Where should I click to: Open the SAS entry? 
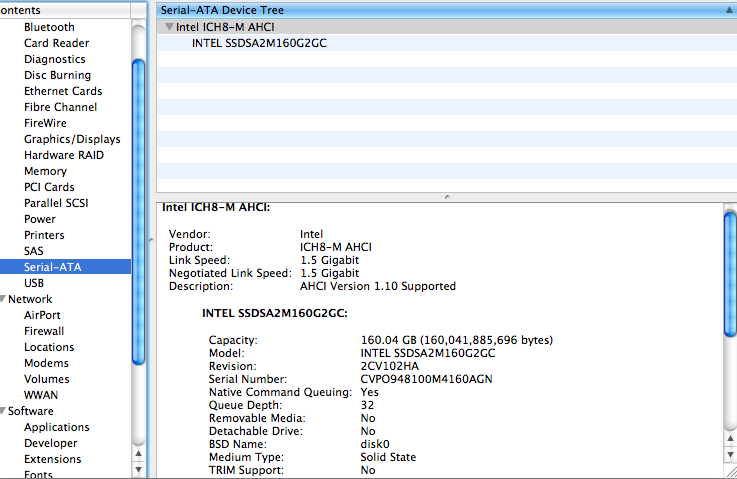point(33,251)
